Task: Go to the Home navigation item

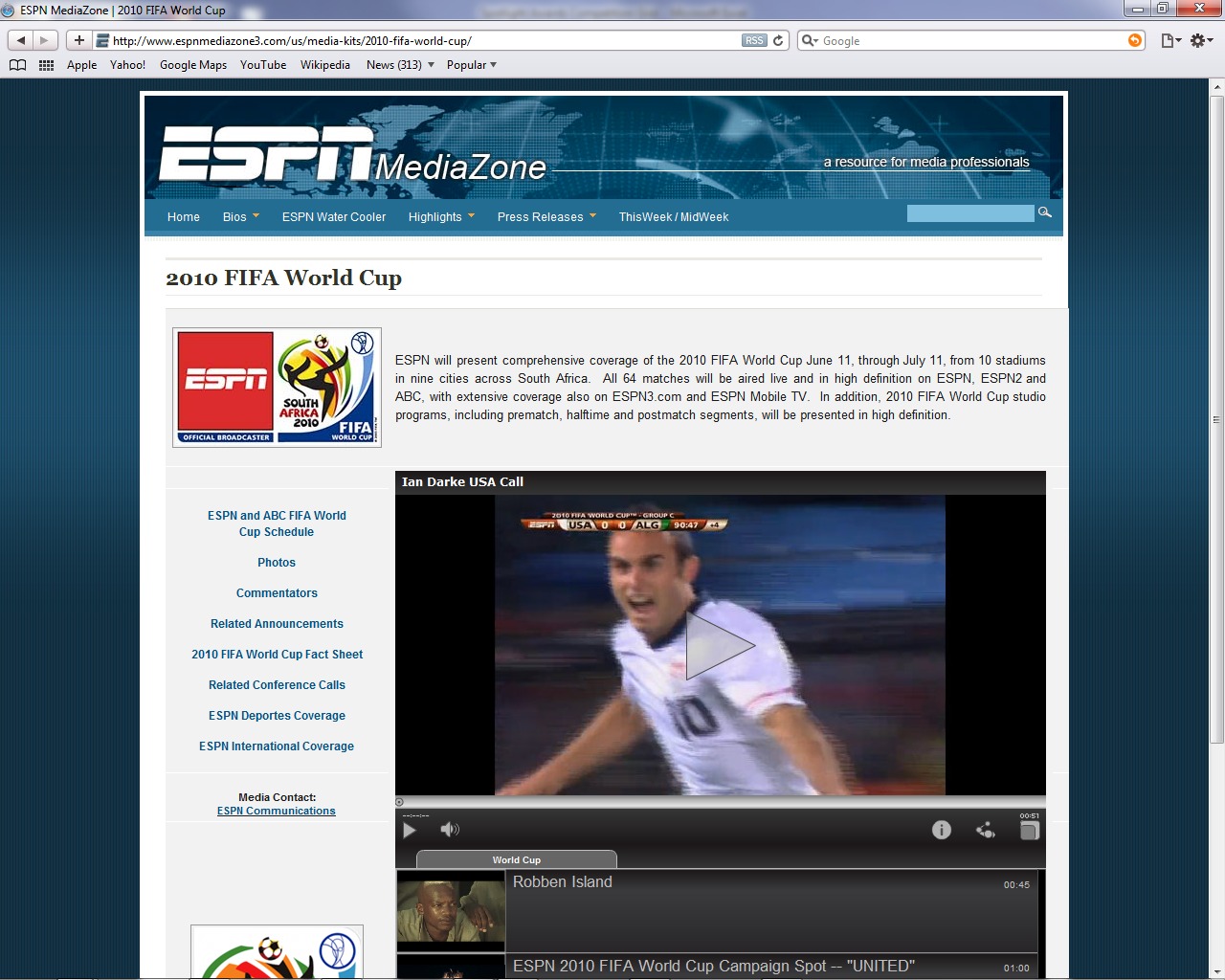Action: pyautogui.click(x=183, y=217)
